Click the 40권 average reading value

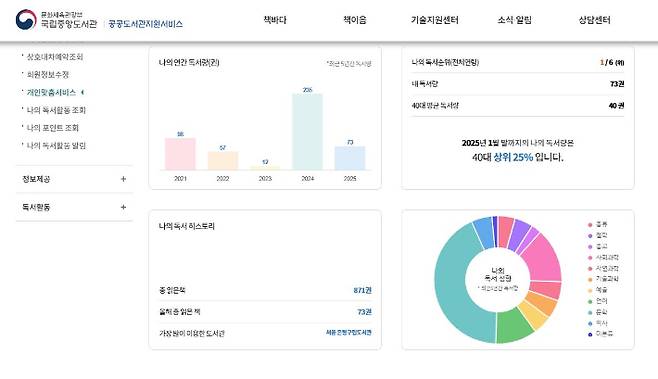[616, 105]
